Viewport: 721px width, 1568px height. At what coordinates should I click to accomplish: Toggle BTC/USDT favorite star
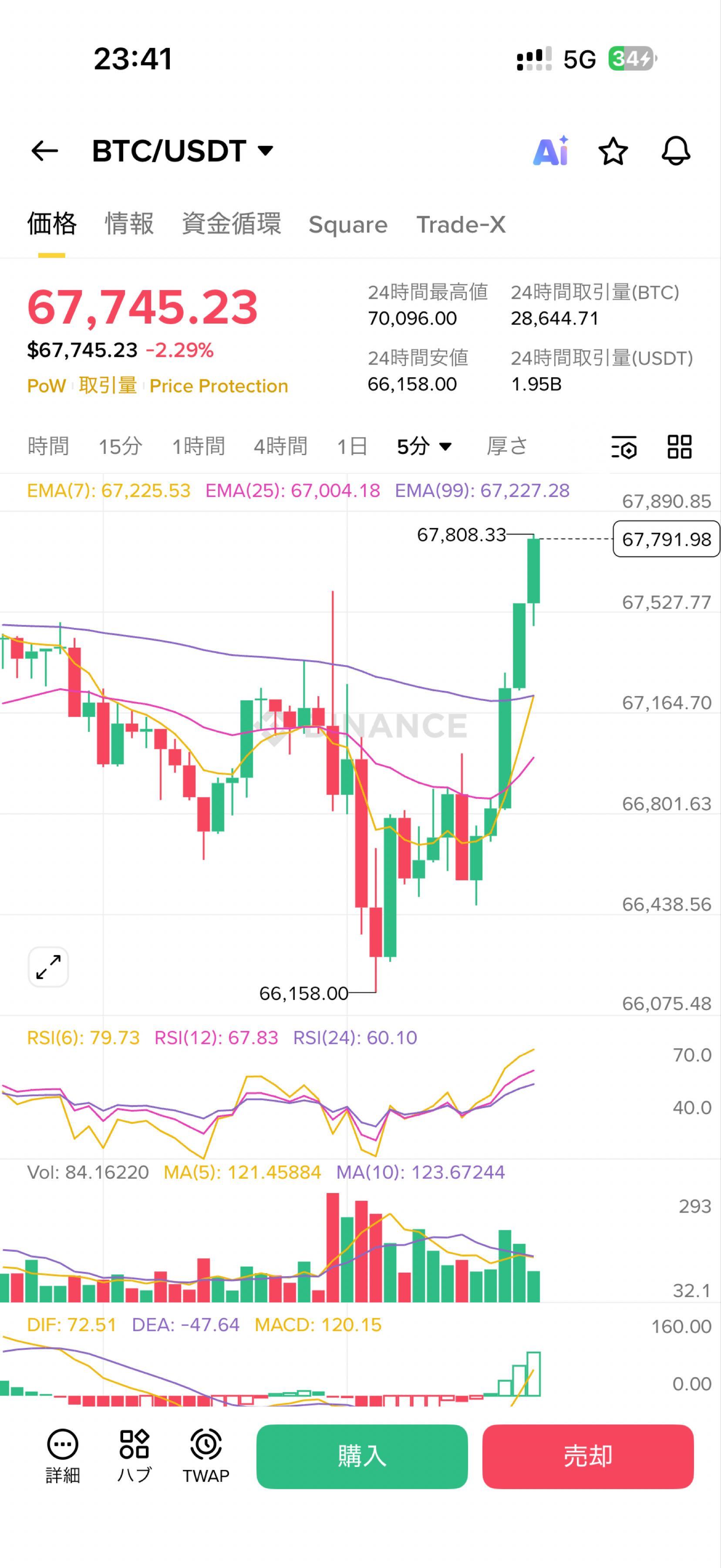[613, 151]
